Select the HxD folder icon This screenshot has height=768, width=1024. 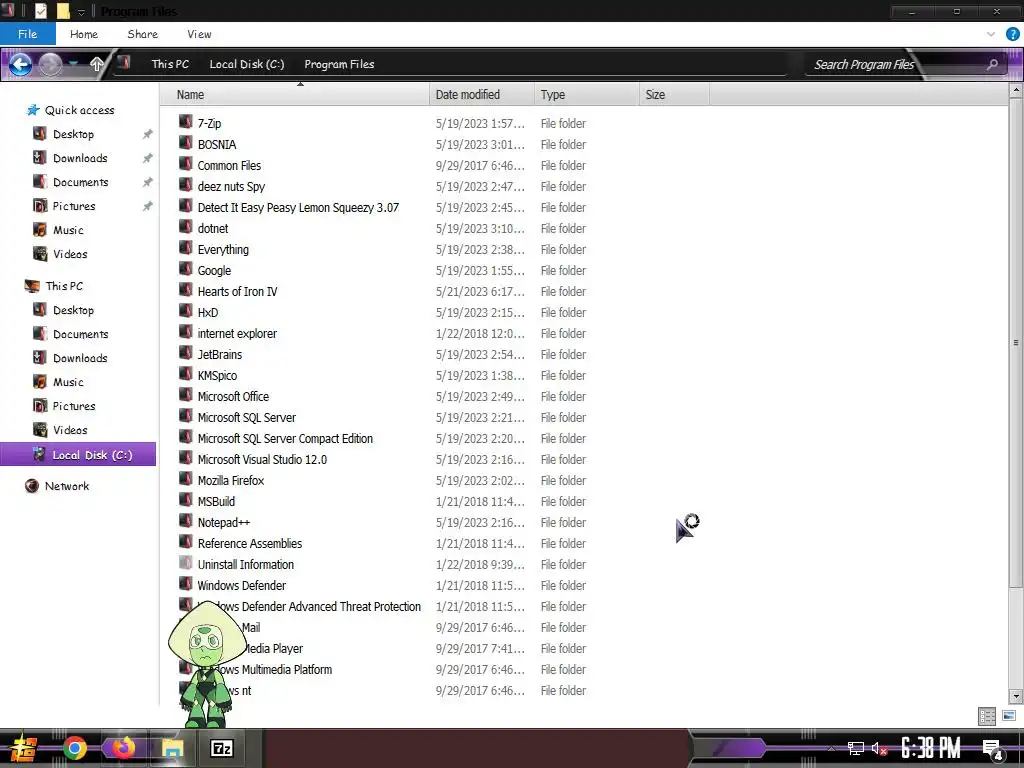(x=185, y=311)
